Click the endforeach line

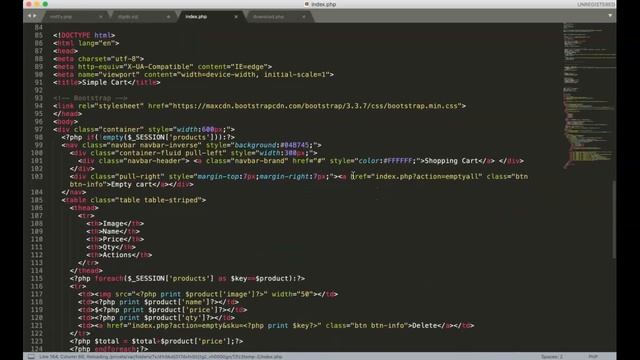(109, 349)
